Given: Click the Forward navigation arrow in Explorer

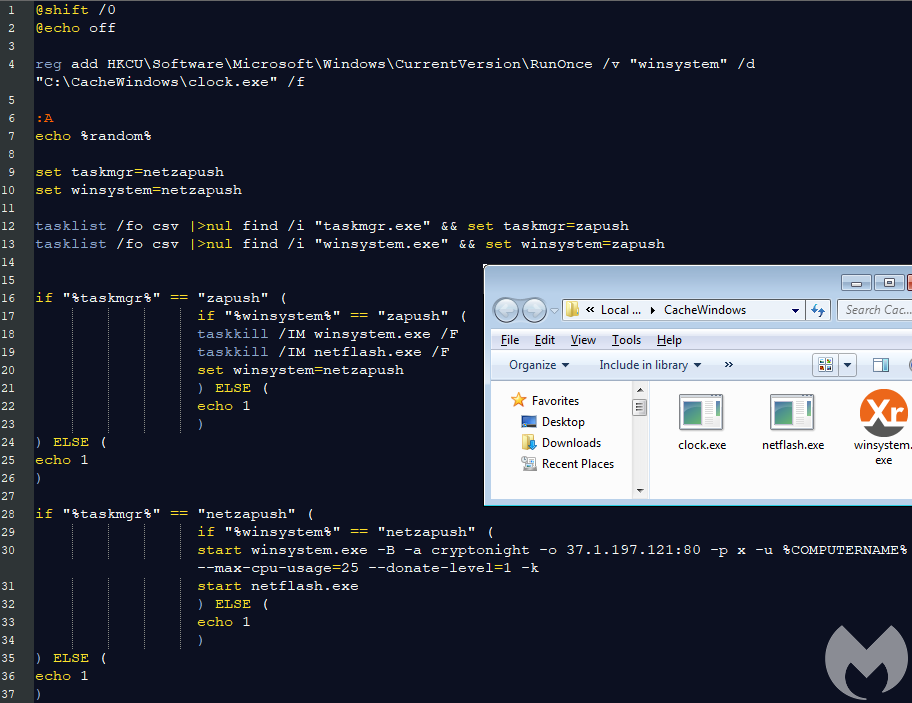Looking at the screenshot, I should point(534,311).
